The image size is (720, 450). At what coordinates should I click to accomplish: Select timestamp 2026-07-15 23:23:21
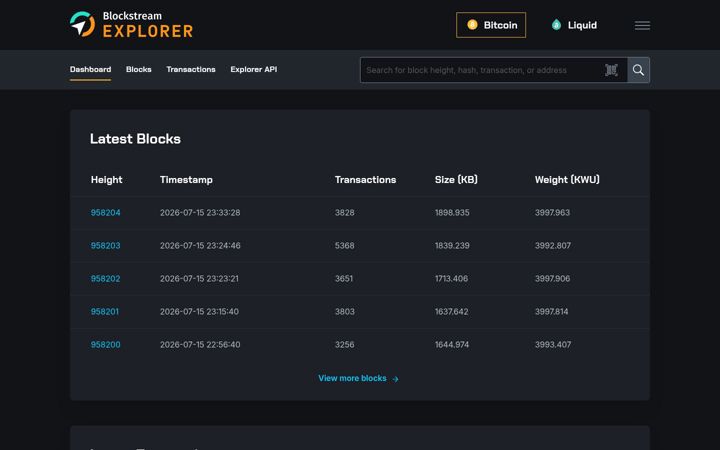click(x=199, y=279)
